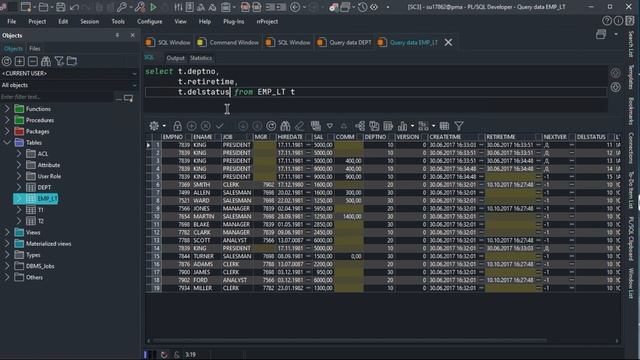Click the eye icon in the top toolbar
The width and height of the screenshot is (640, 360).
click(x=374, y=7)
